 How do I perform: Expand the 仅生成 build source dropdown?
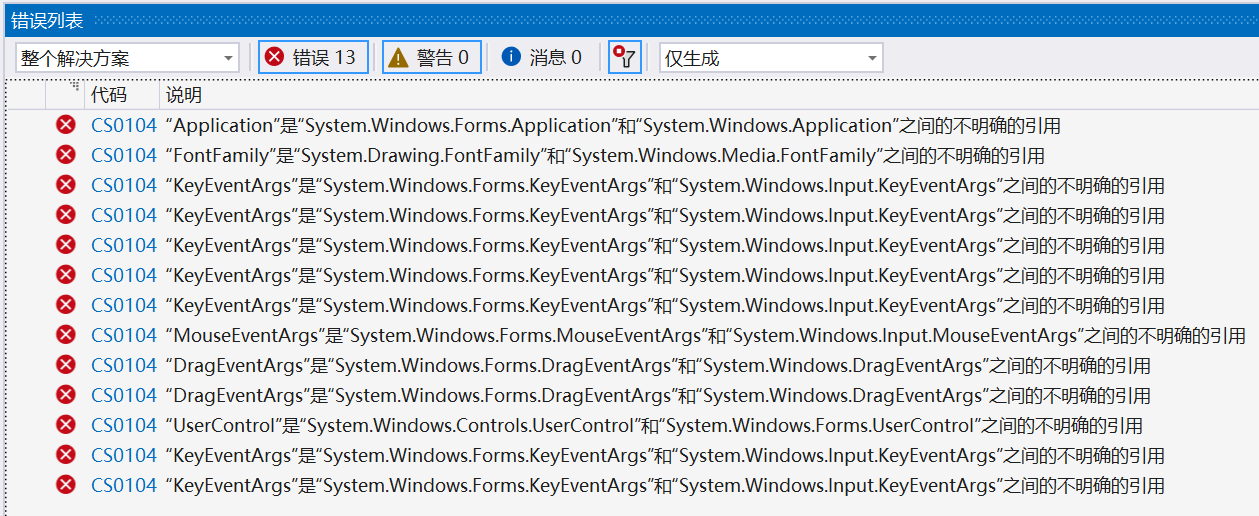(770, 58)
